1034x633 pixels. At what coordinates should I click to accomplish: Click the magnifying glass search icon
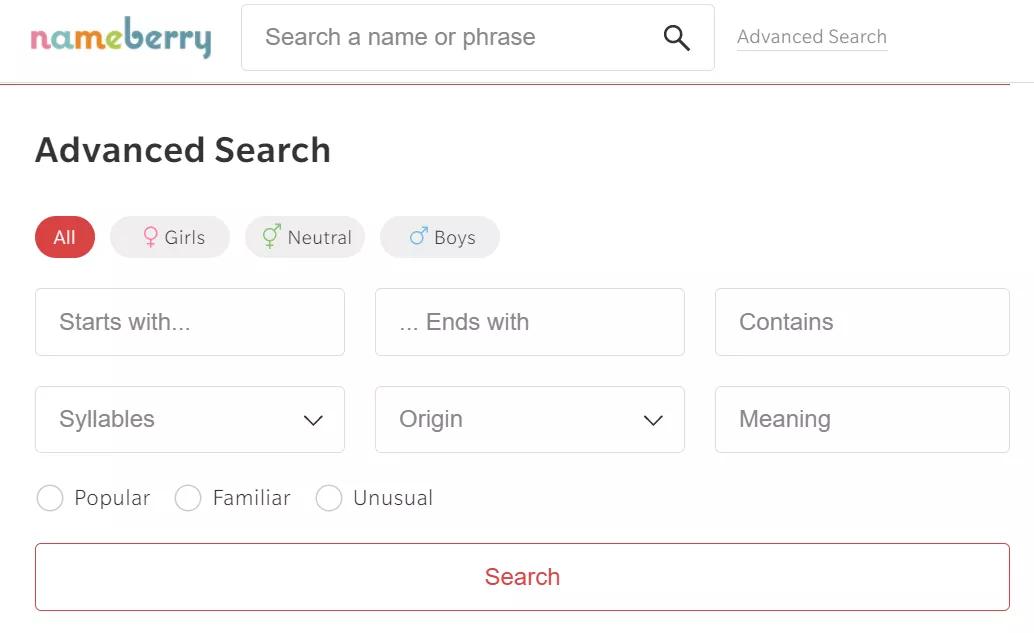point(677,38)
